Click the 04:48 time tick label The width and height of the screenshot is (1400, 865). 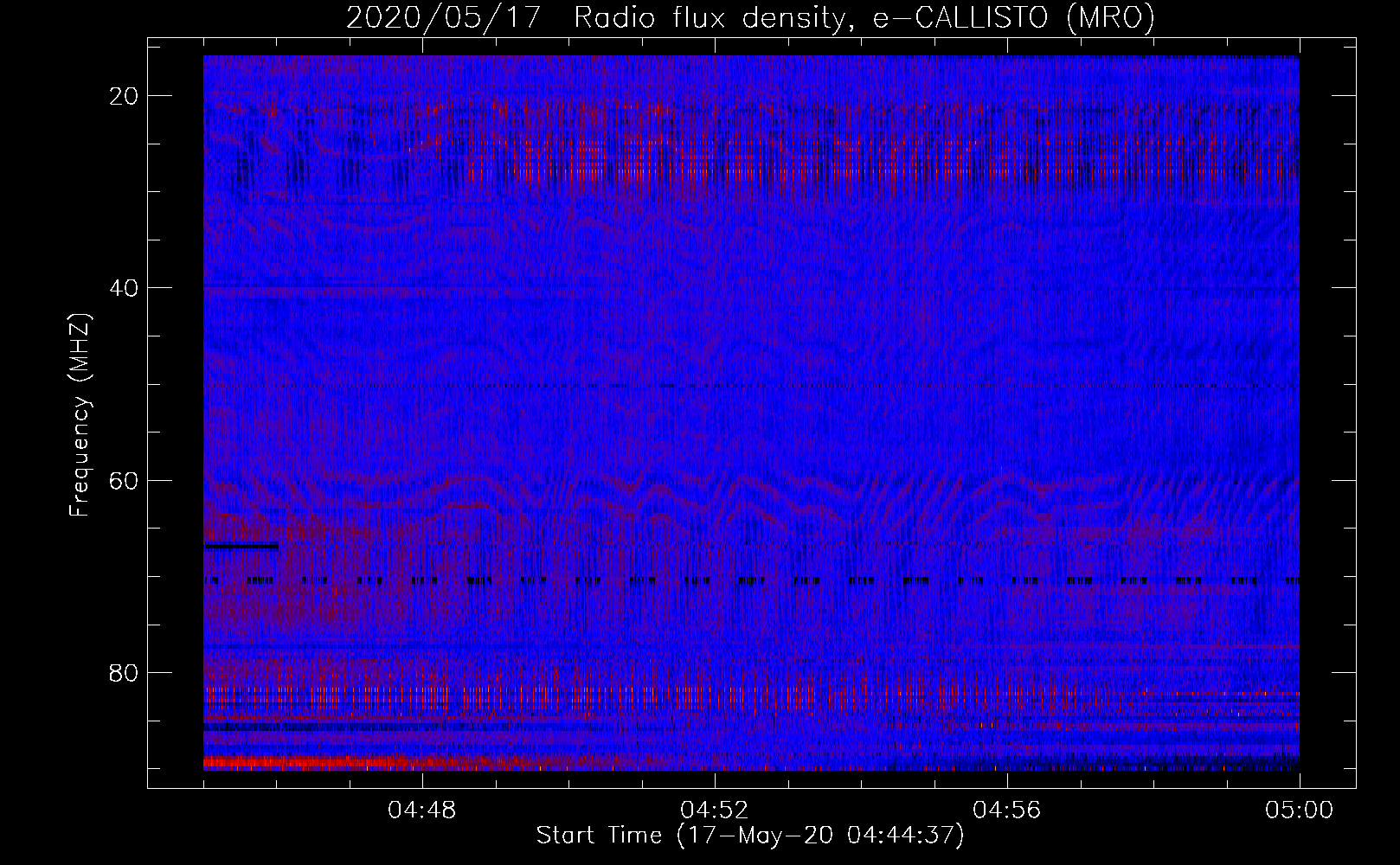click(422, 811)
